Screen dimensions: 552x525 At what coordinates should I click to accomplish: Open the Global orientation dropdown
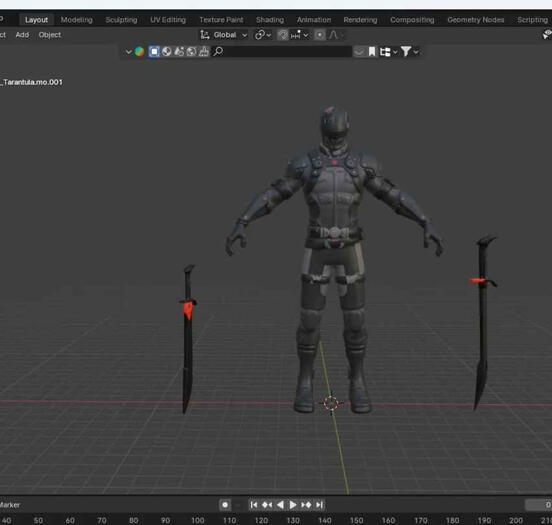[230, 35]
